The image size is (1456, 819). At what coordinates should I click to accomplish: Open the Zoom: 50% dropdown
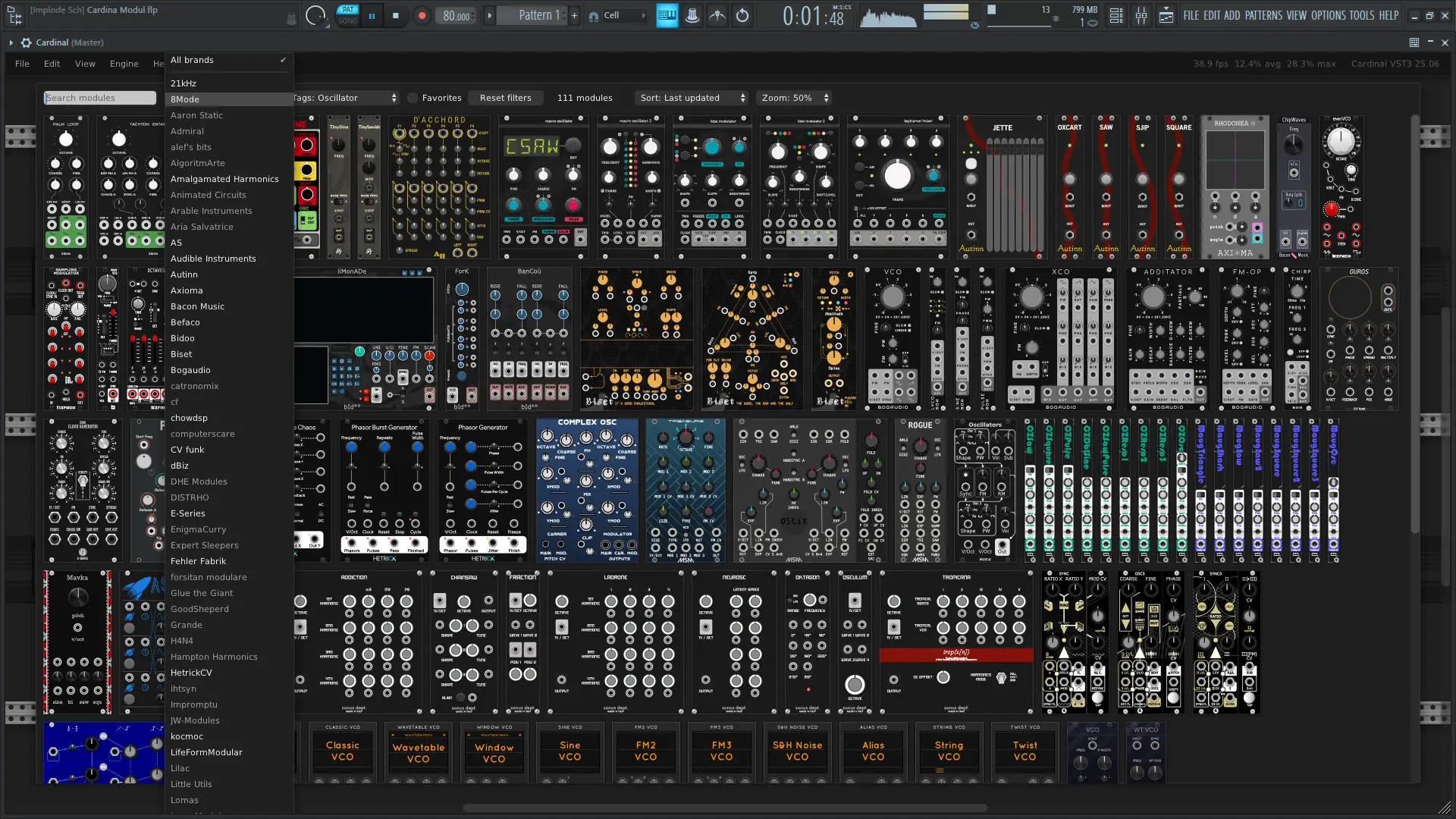point(795,98)
